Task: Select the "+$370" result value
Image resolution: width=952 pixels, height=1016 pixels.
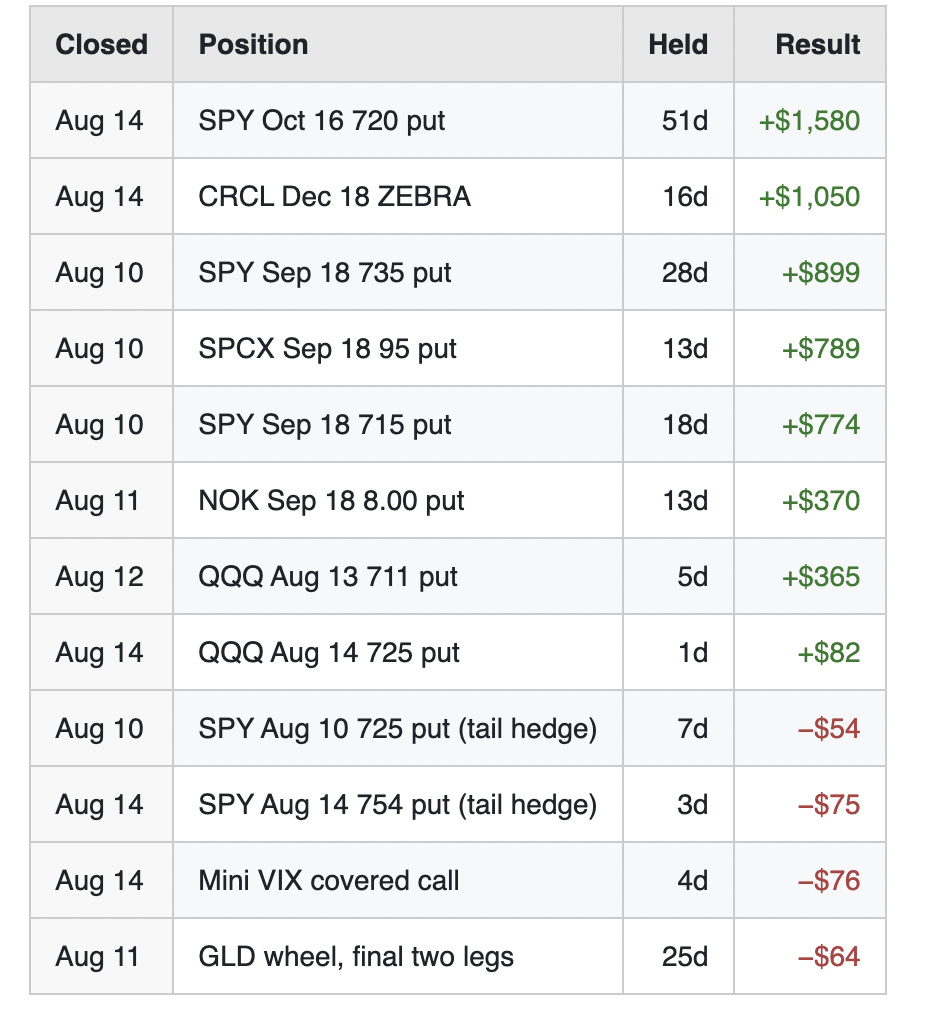Action: (x=821, y=500)
